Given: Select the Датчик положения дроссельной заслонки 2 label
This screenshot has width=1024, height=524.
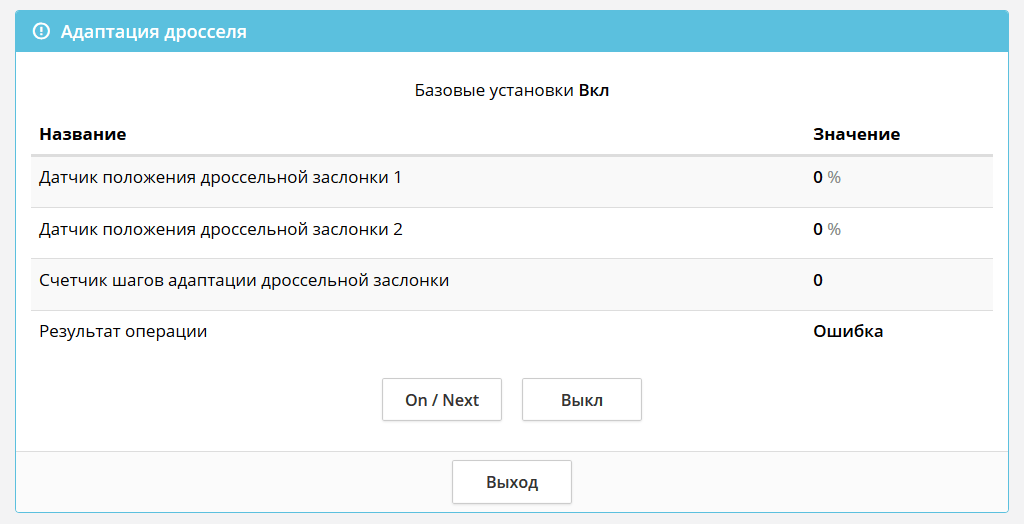Looking at the screenshot, I should (220, 230).
